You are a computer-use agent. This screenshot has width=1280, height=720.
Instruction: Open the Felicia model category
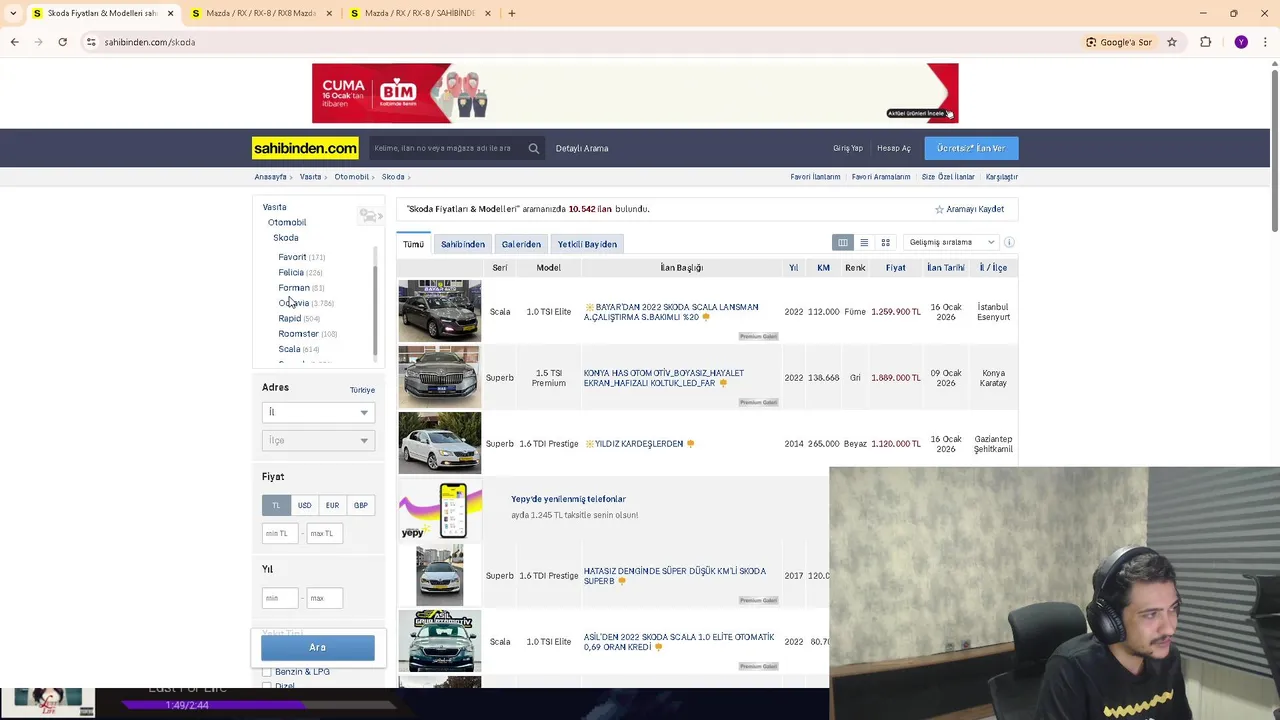point(291,272)
